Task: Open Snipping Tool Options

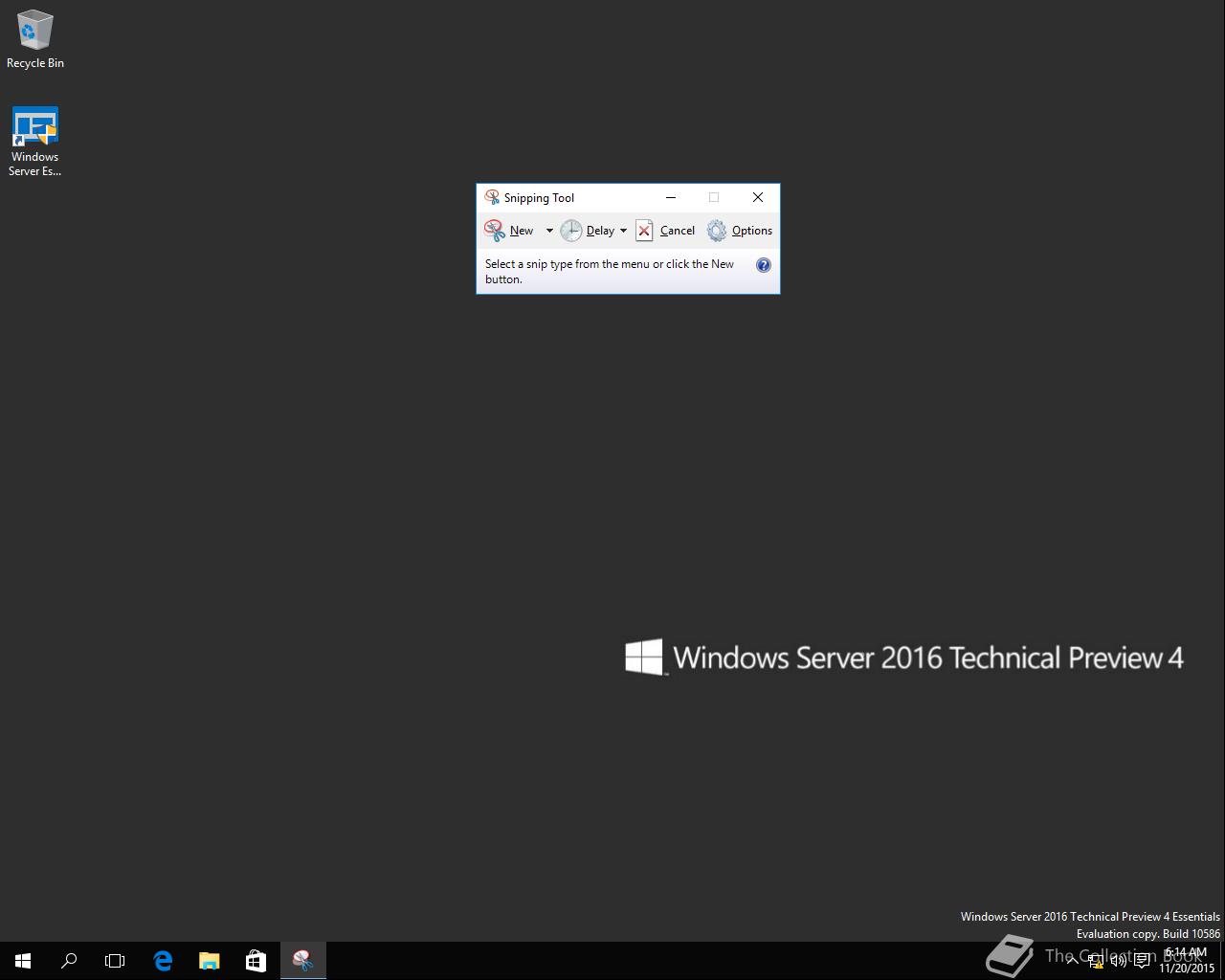Action: [740, 231]
